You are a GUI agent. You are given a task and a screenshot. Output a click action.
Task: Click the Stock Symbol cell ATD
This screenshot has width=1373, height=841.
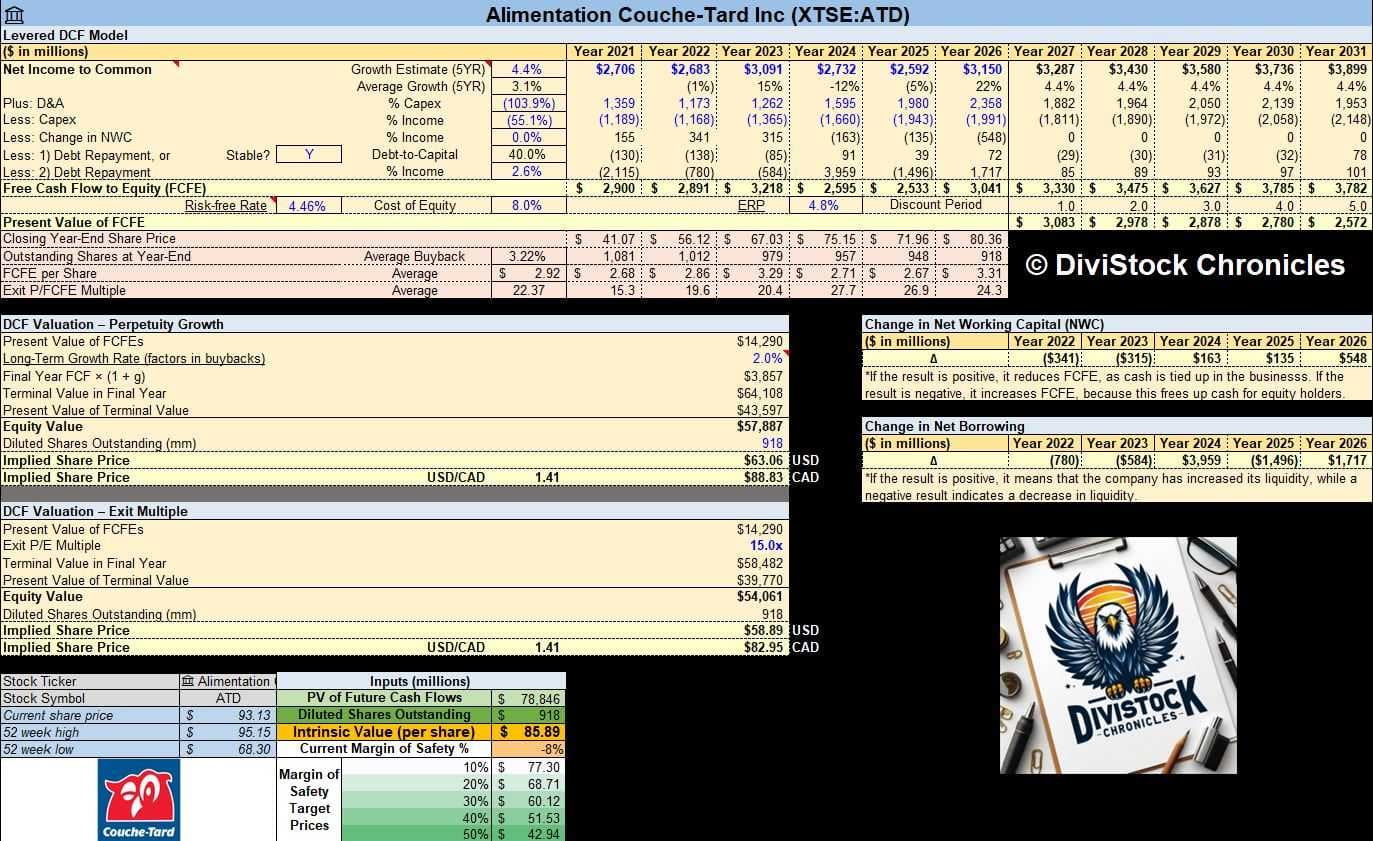click(228, 698)
